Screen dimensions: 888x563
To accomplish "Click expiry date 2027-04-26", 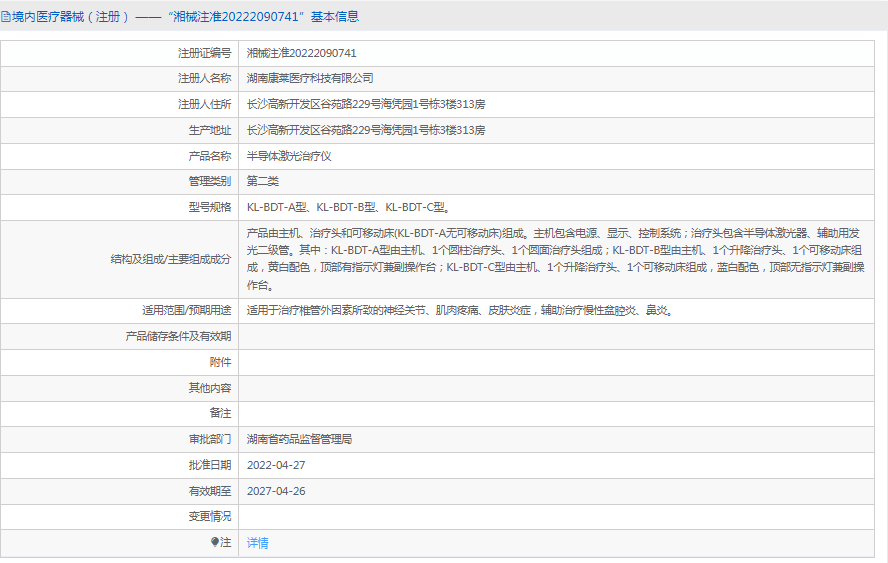I will point(276,491).
